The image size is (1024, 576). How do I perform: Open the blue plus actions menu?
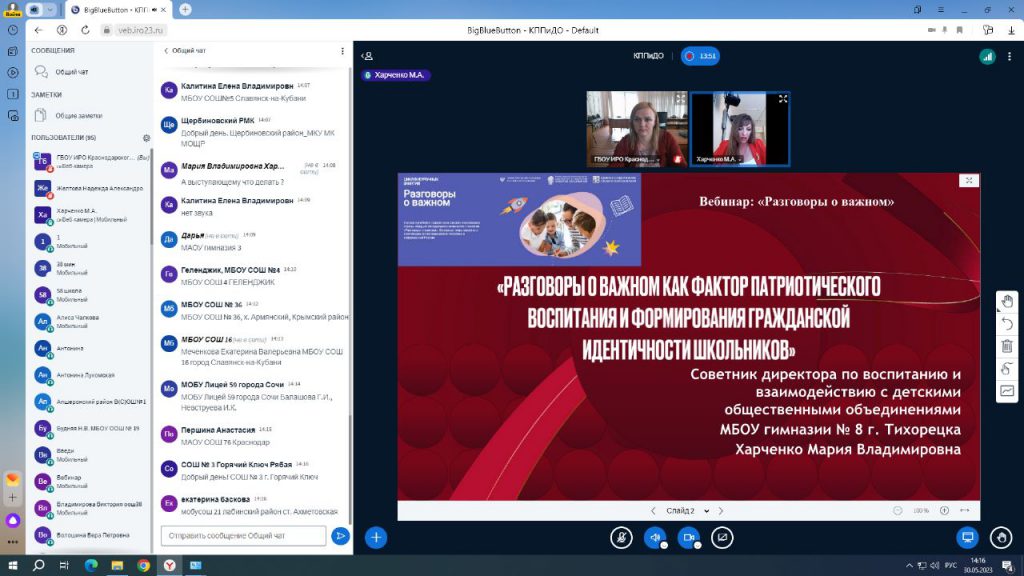pos(376,537)
